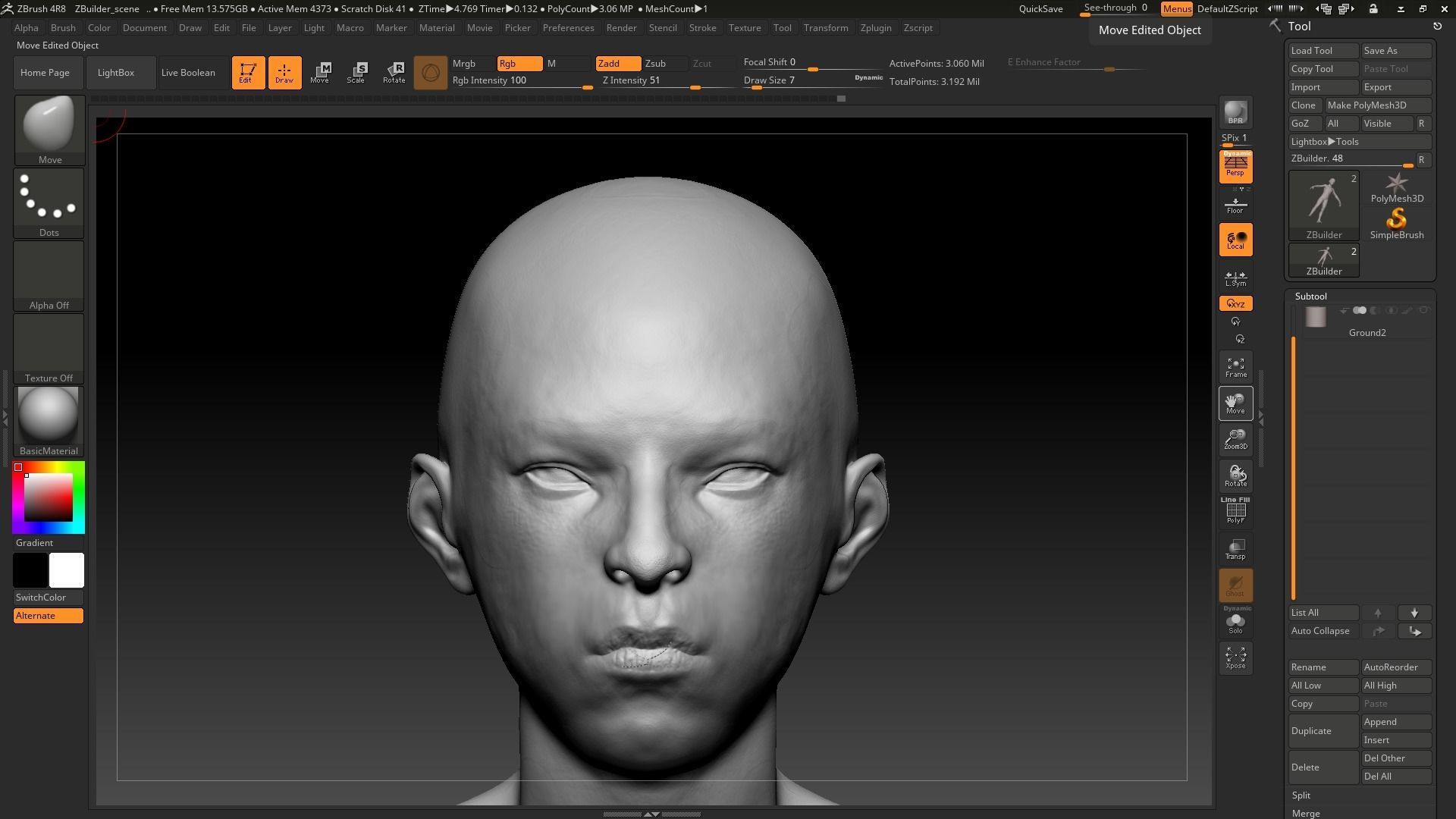Open the Texture Off selector
This screenshot has width=1456, height=819.
[49, 348]
